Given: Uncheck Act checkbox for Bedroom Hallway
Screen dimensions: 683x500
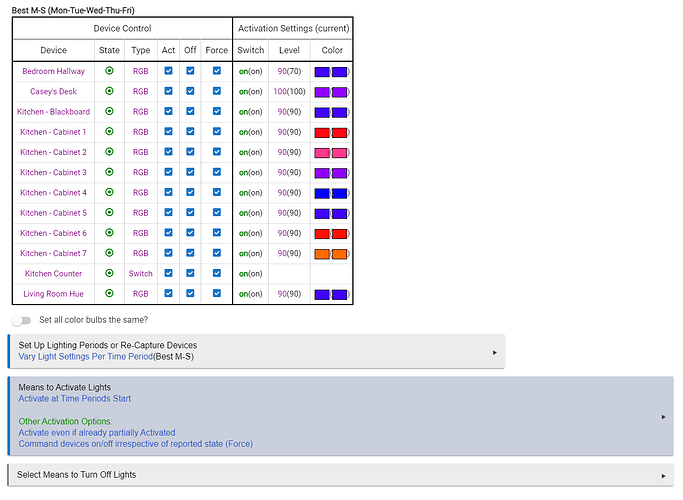Looking at the screenshot, I should 169,71.
